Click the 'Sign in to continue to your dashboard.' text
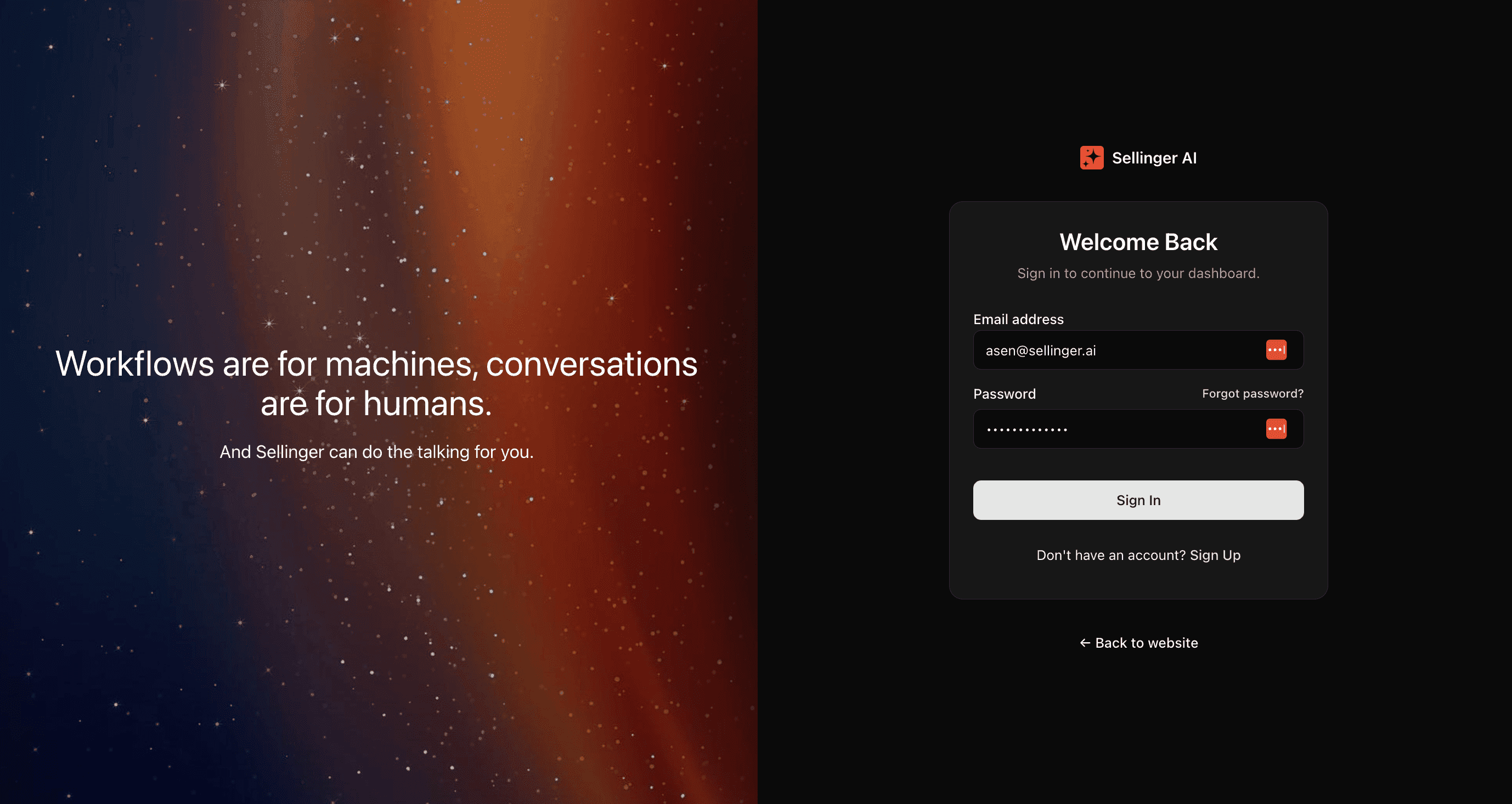 1138,274
